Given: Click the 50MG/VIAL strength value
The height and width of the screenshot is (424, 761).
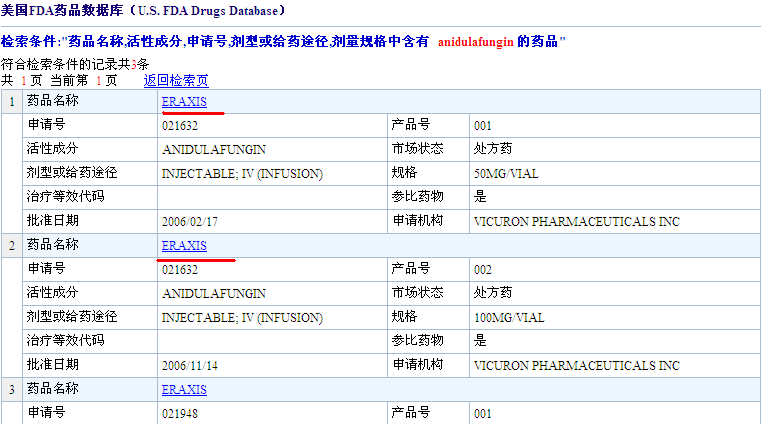Looking at the screenshot, I should (x=506, y=174).
